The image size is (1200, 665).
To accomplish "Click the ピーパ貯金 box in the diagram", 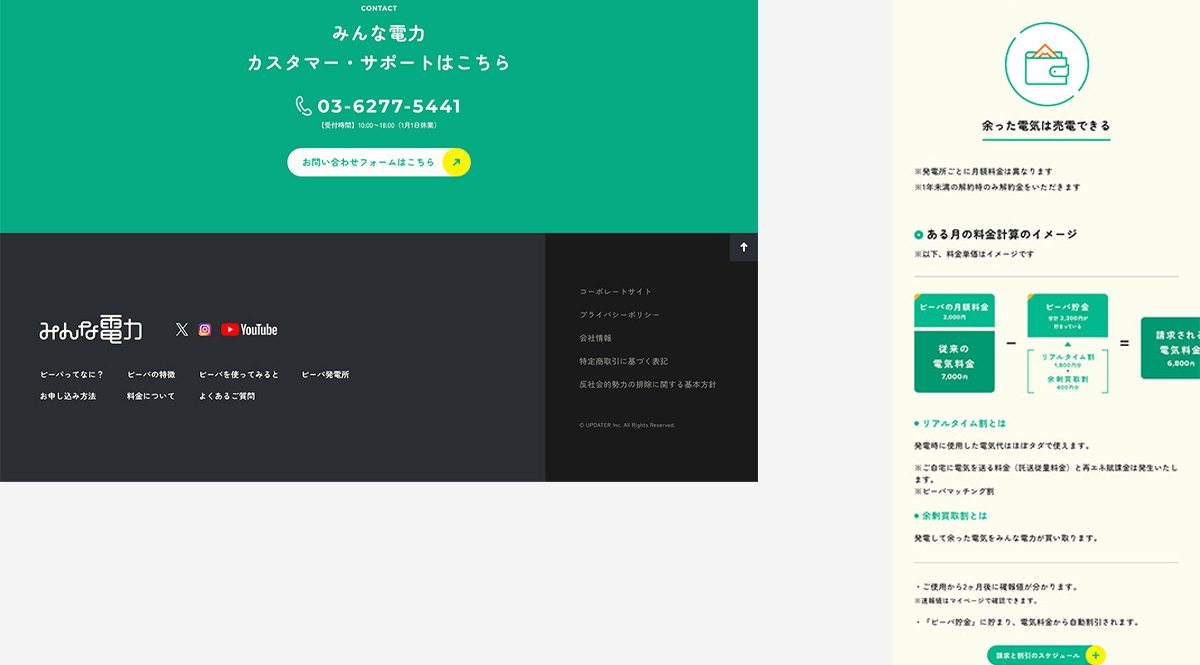I will coord(1067,315).
